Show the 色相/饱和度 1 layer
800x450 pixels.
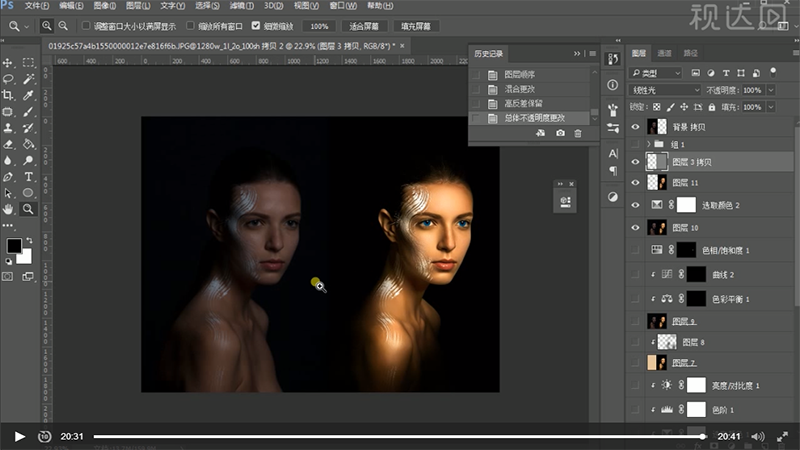[x=635, y=250]
